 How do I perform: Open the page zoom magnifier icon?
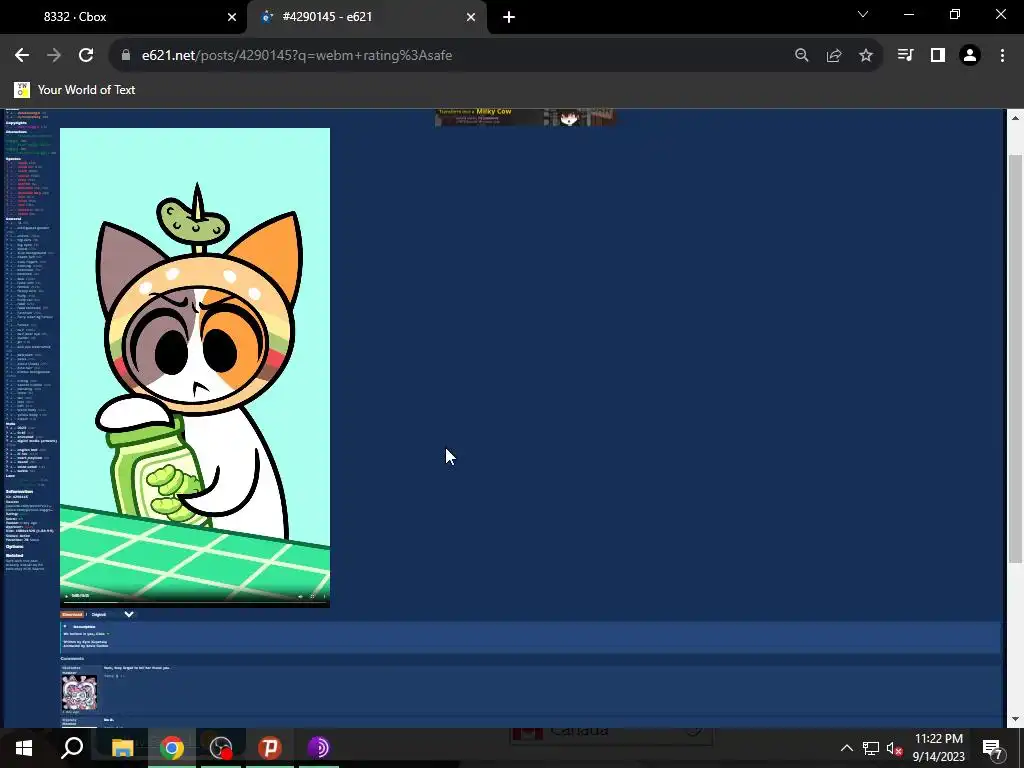click(802, 56)
